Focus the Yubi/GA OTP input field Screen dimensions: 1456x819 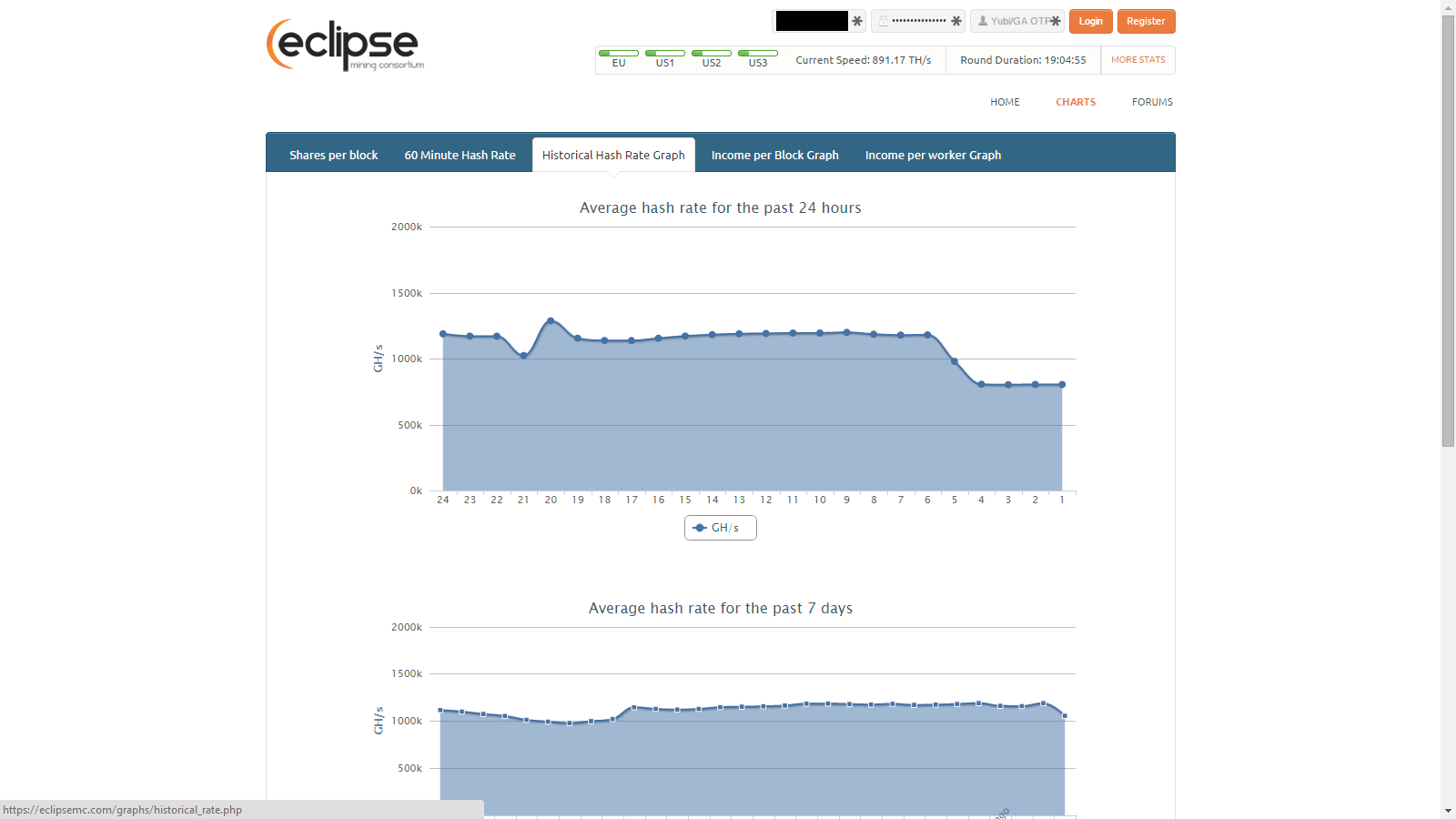click(1017, 21)
